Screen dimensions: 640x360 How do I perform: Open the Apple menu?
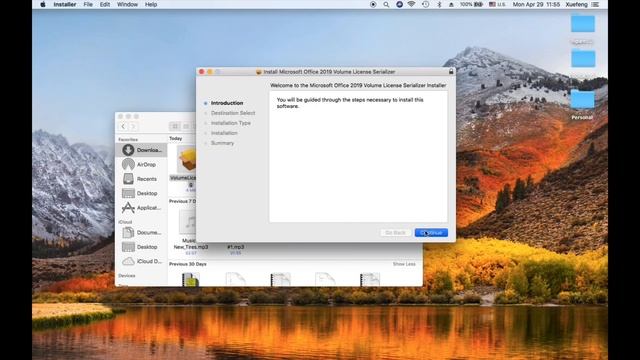tap(42, 4)
